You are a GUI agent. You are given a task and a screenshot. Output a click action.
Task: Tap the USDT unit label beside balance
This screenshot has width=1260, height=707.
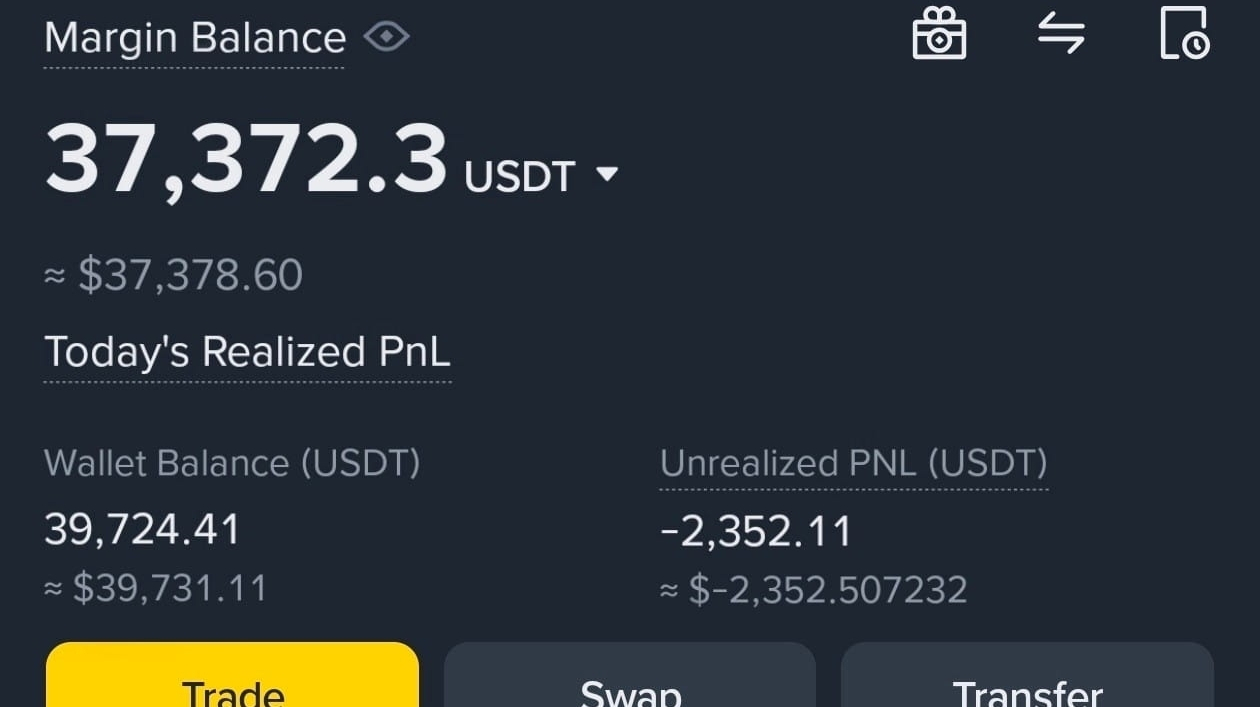[520, 176]
